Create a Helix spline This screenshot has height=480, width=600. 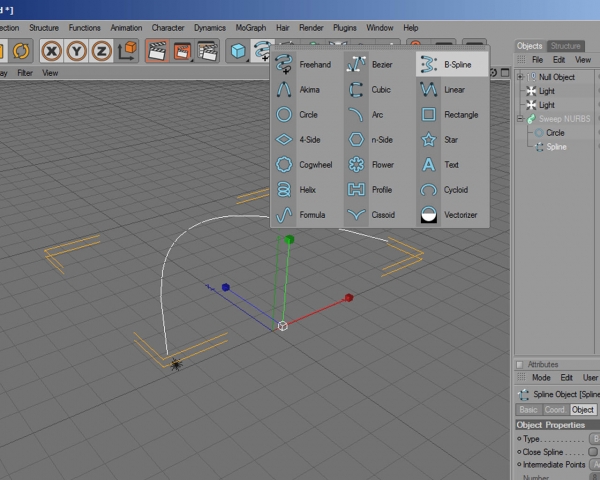pyautogui.click(x=305, y=189)
